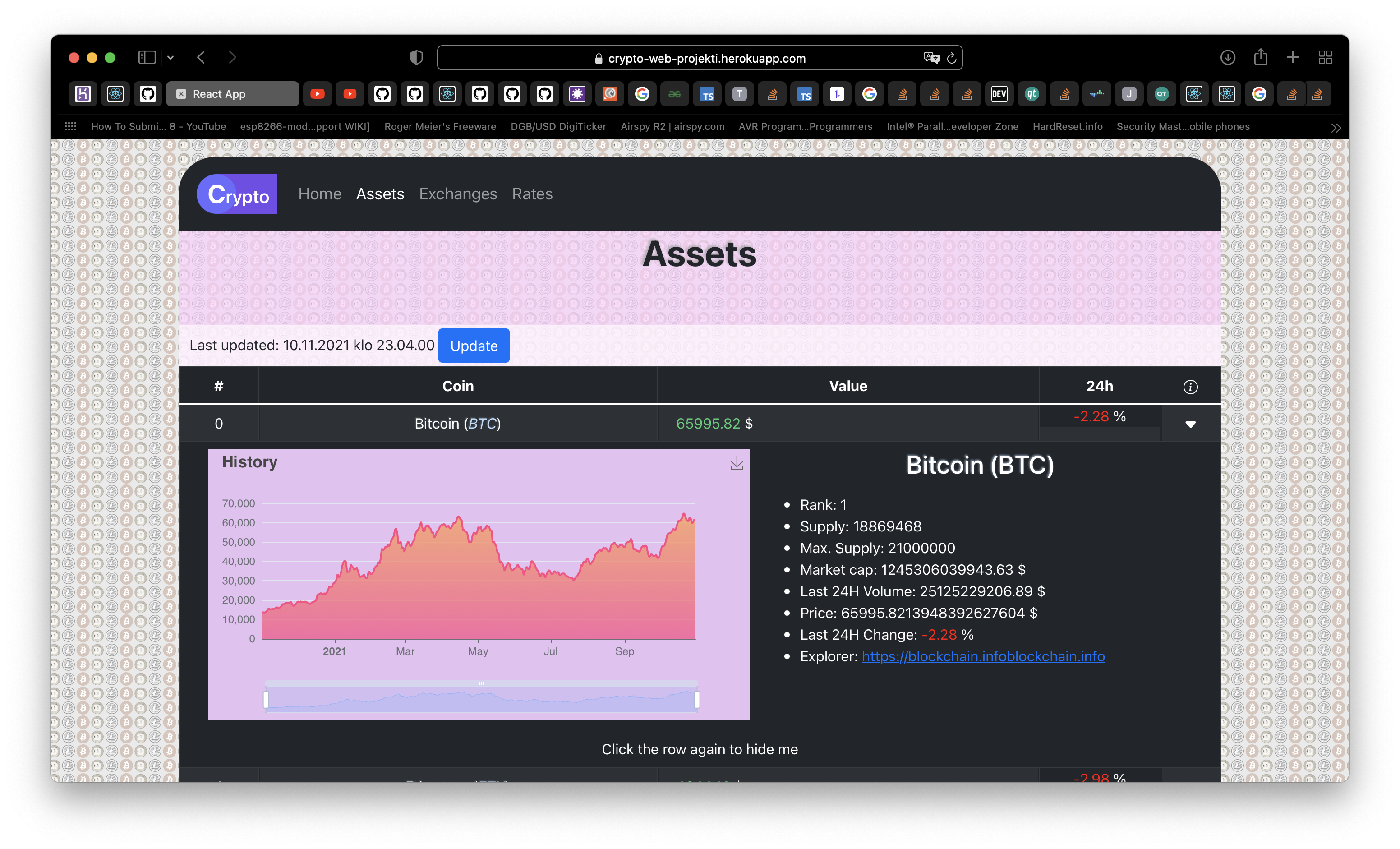This screenshot has height=849, width=1400.
Task: Open Safari downloads icon
Action: click(x=1227, y=57)
